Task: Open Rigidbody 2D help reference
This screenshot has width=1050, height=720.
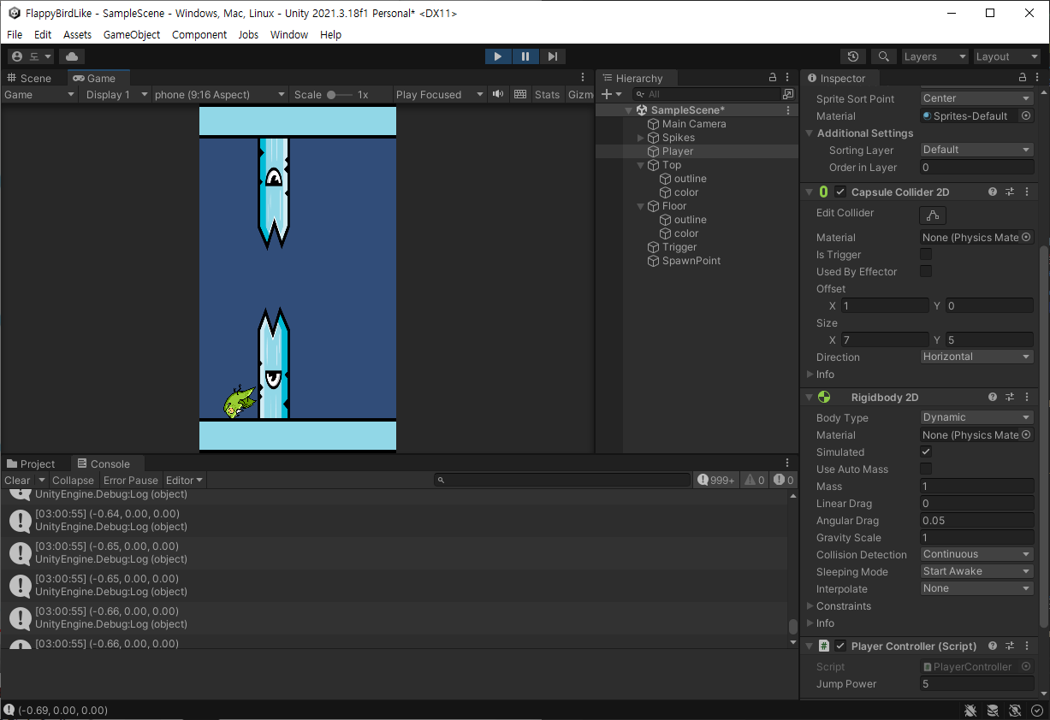Action: [992, 397]
